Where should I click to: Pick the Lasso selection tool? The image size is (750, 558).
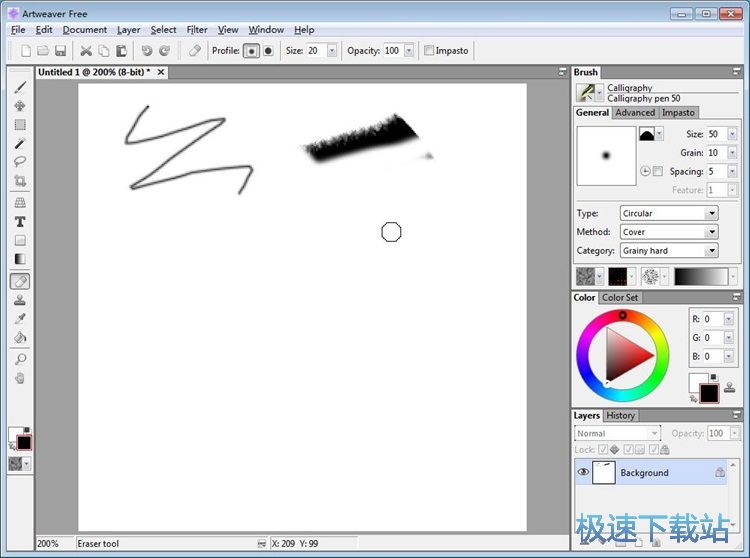[20, 162]
